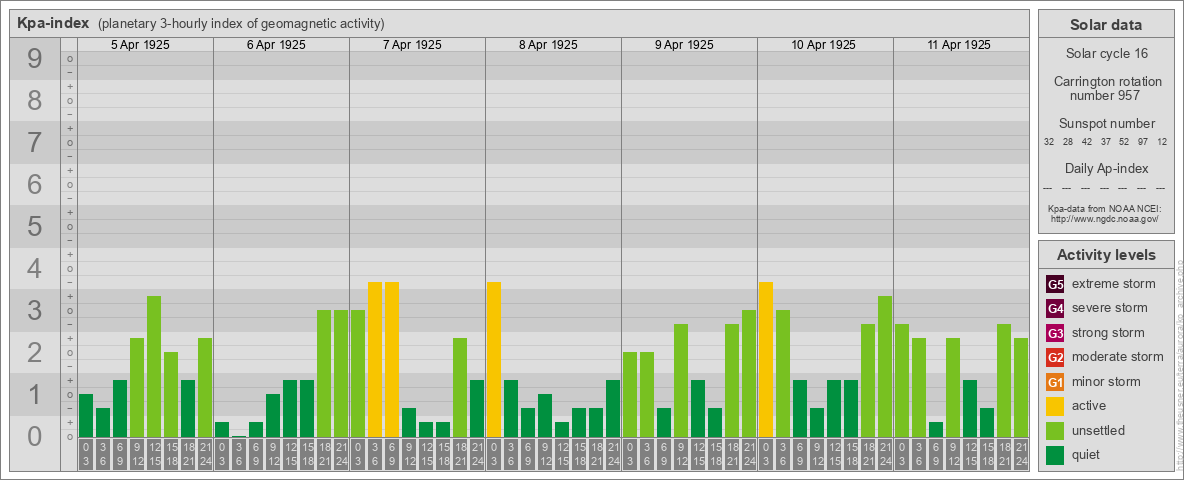Click the light green unsettled legend swatch
Screen dimensions: 1184x480
[x=1055, y=430]
